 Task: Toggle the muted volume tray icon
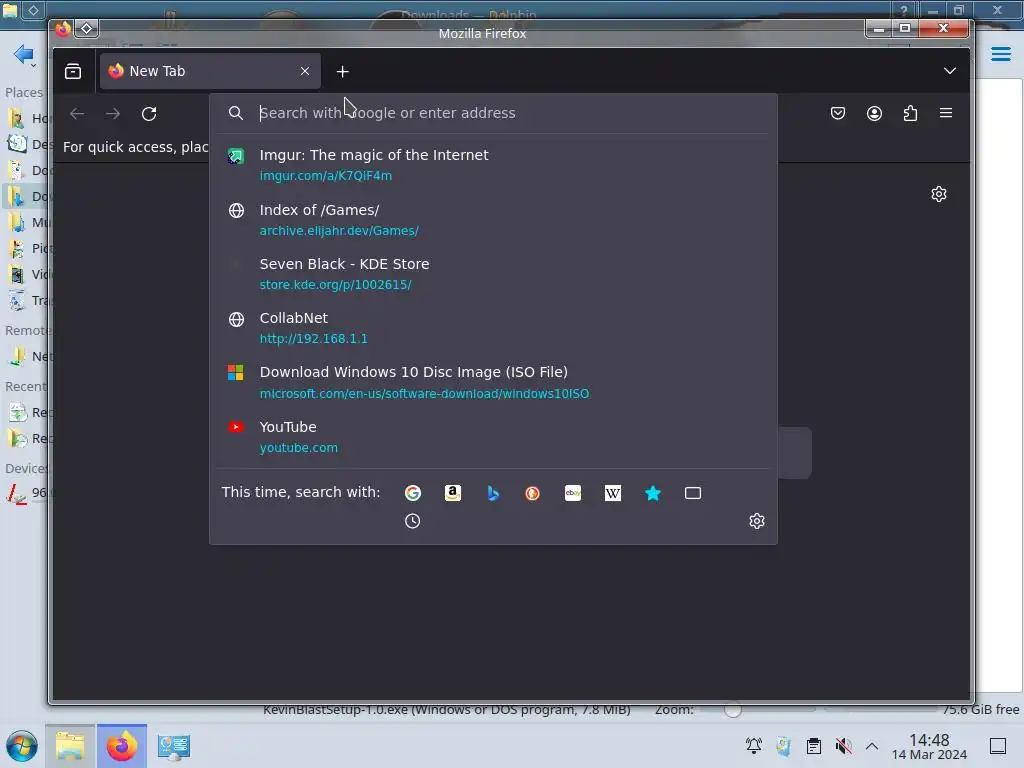tap(843, 746)
